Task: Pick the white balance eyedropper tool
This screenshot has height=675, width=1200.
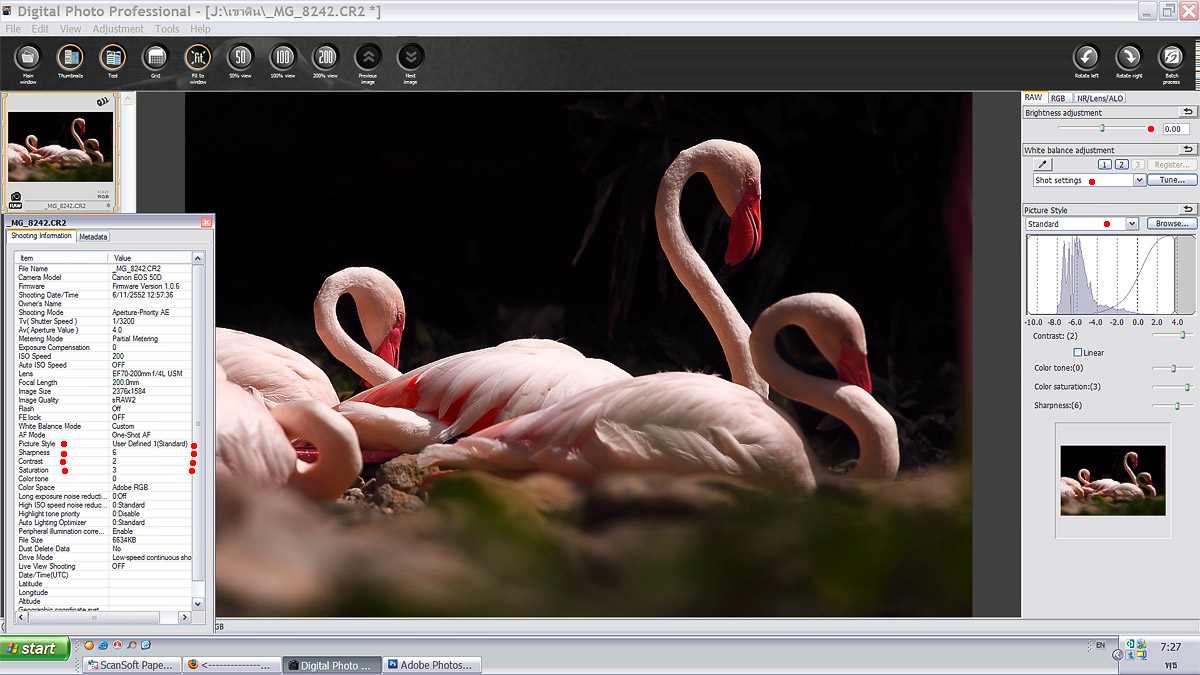Action: tap(1043, 164)
